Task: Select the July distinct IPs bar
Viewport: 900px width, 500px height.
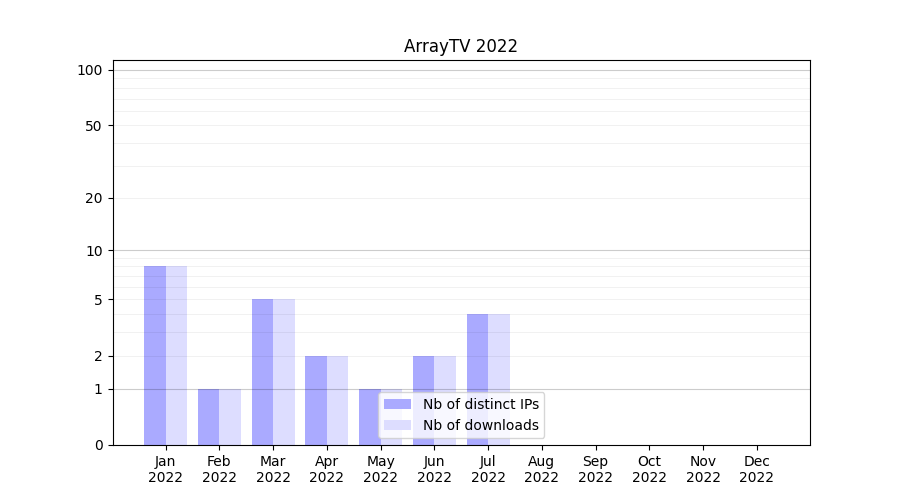Action: (477, 379)
